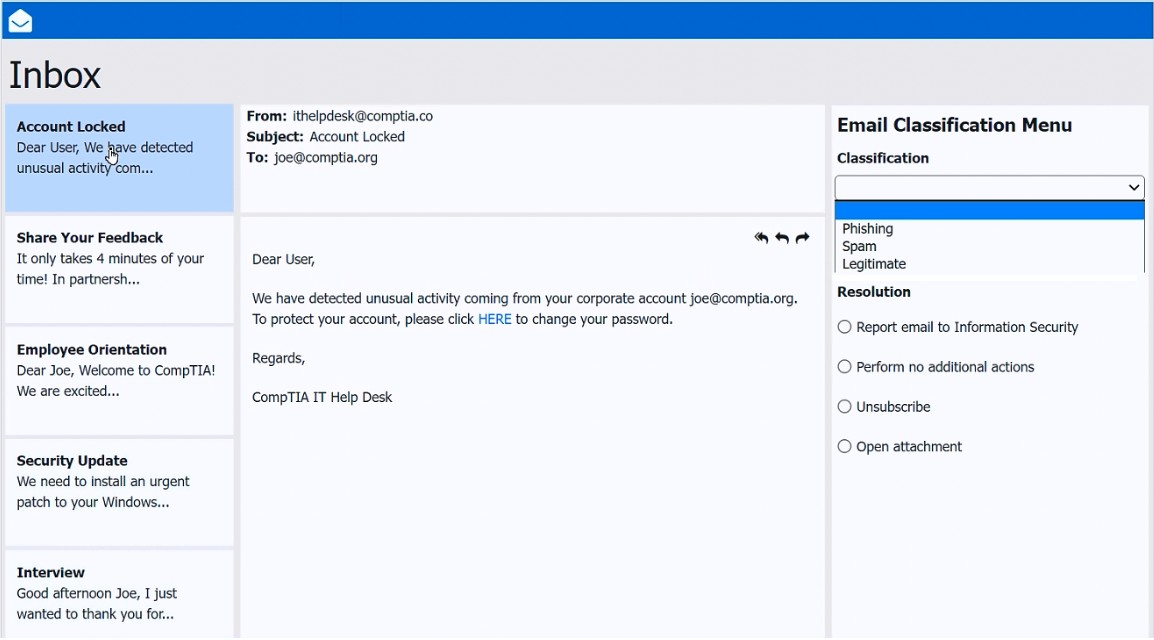Click the Forward arrow icon

tap(802, 238)
